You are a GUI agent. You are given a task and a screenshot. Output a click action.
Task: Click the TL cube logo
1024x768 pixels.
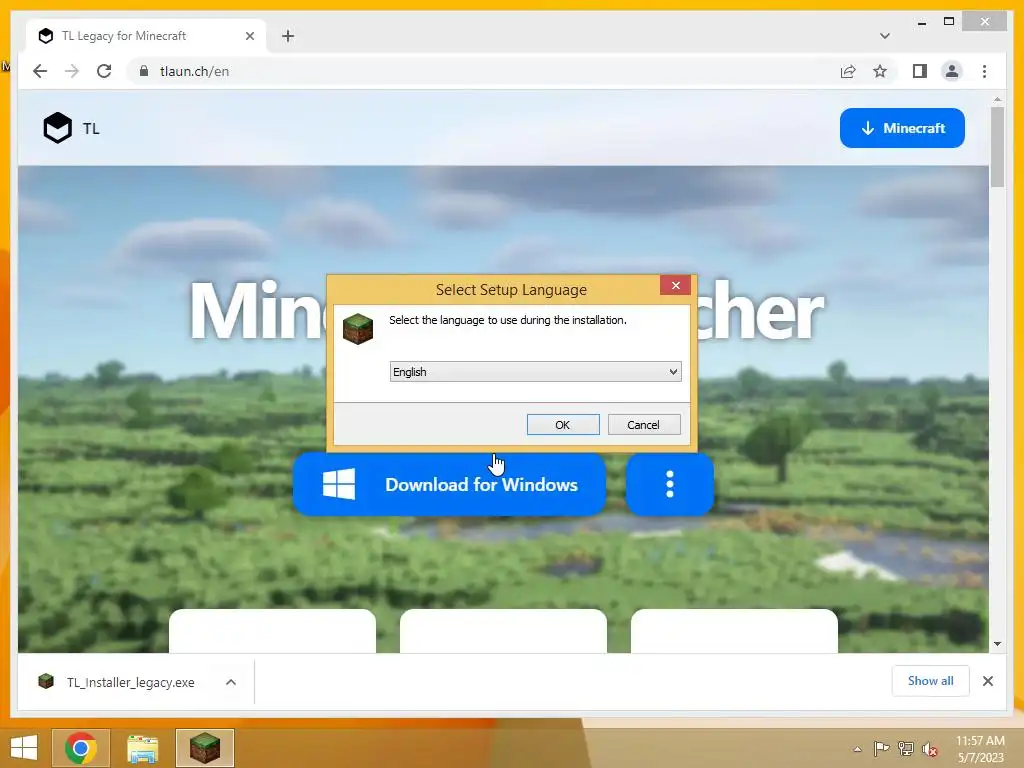[57, 128]
